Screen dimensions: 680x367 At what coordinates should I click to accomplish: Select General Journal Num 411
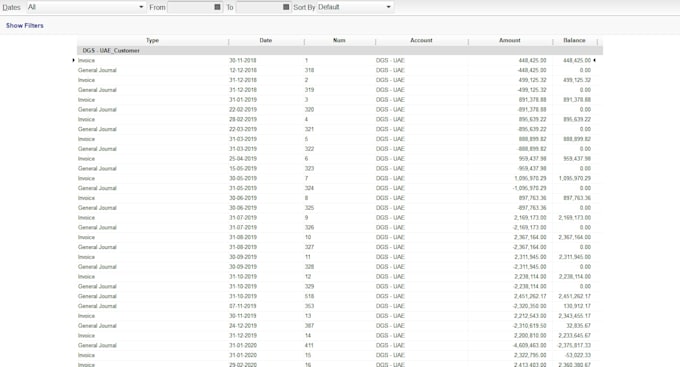coord(309,345)
